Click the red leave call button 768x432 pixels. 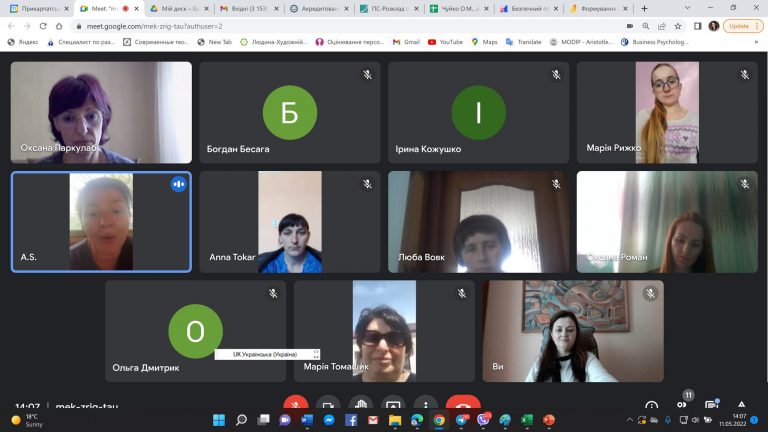click(462, 405)
